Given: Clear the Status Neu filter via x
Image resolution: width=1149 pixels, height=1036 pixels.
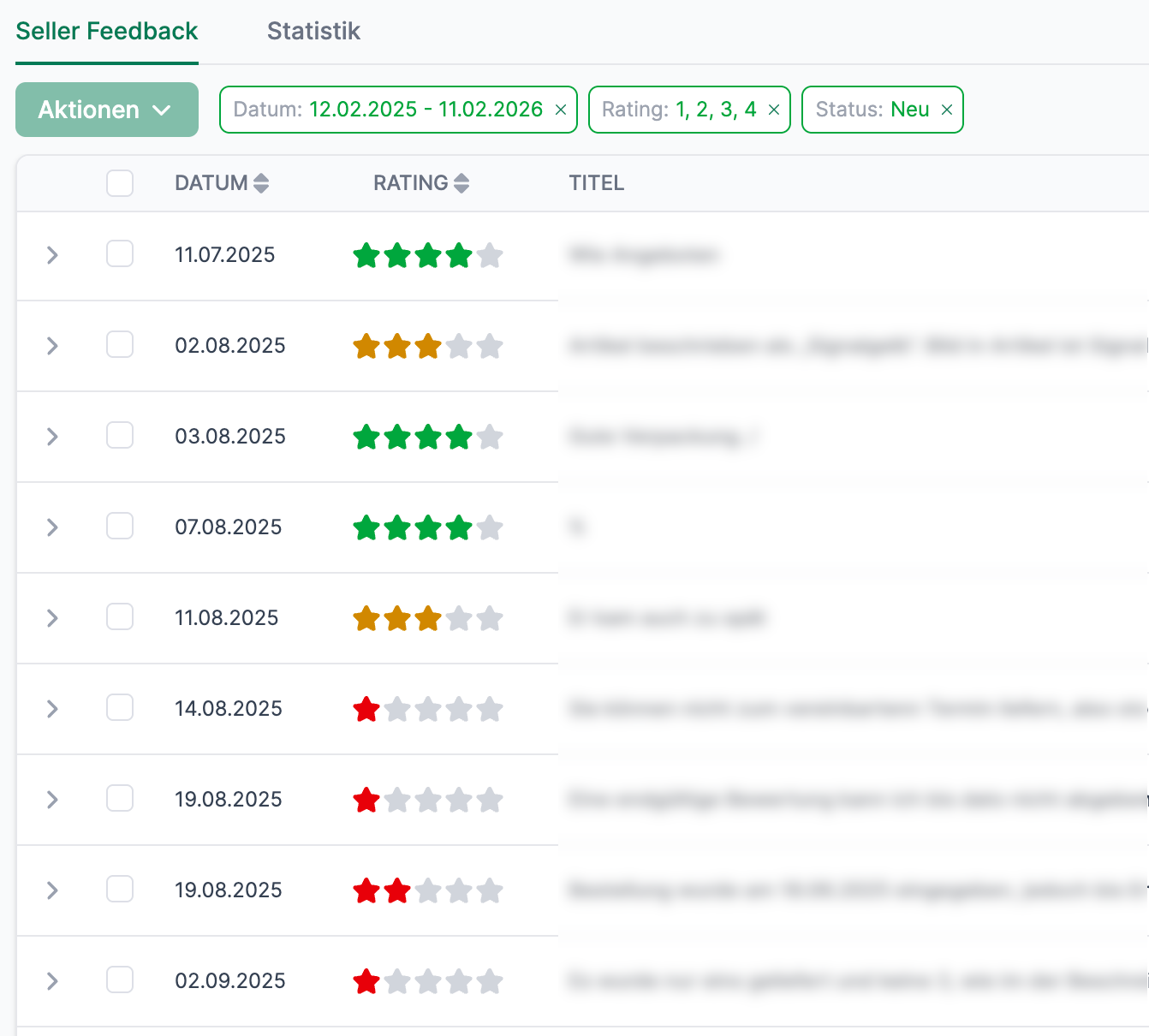Looking at the screenshot, I should [x=947, y=110].
